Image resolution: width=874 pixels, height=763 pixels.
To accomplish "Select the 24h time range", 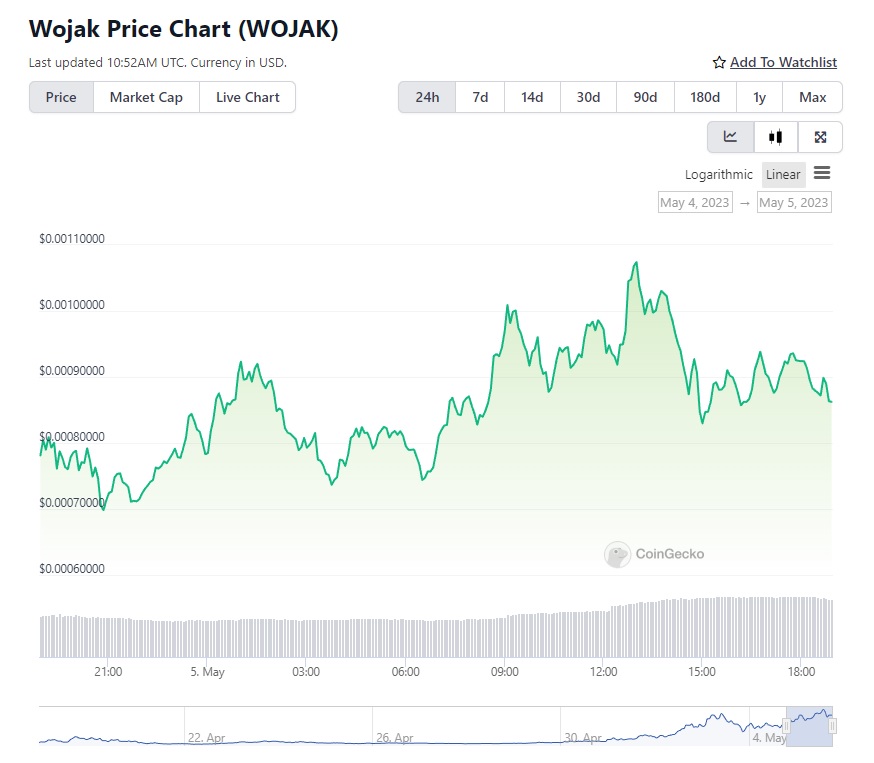I will 427,97.
